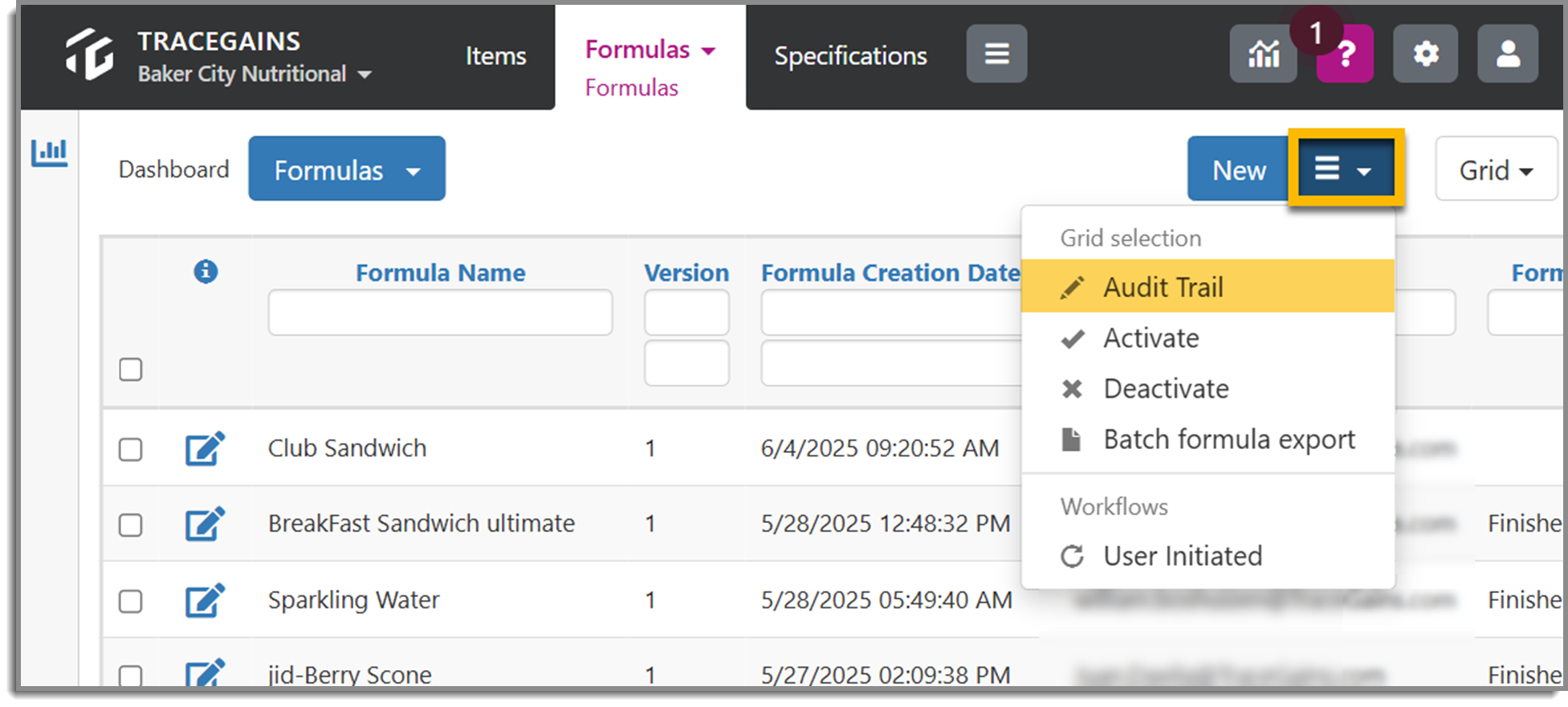Screen dimensions: 1568x707
Task: Click the upper Version filter field
Action: pos(686,313)
